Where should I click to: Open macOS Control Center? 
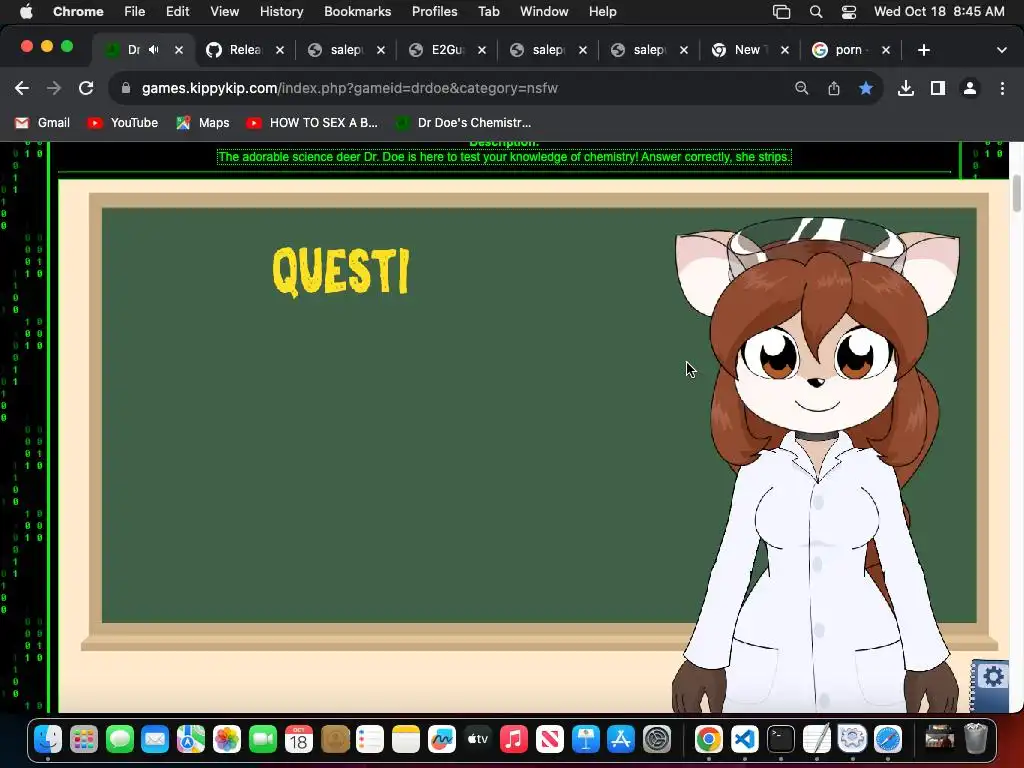tap(848, 12)
